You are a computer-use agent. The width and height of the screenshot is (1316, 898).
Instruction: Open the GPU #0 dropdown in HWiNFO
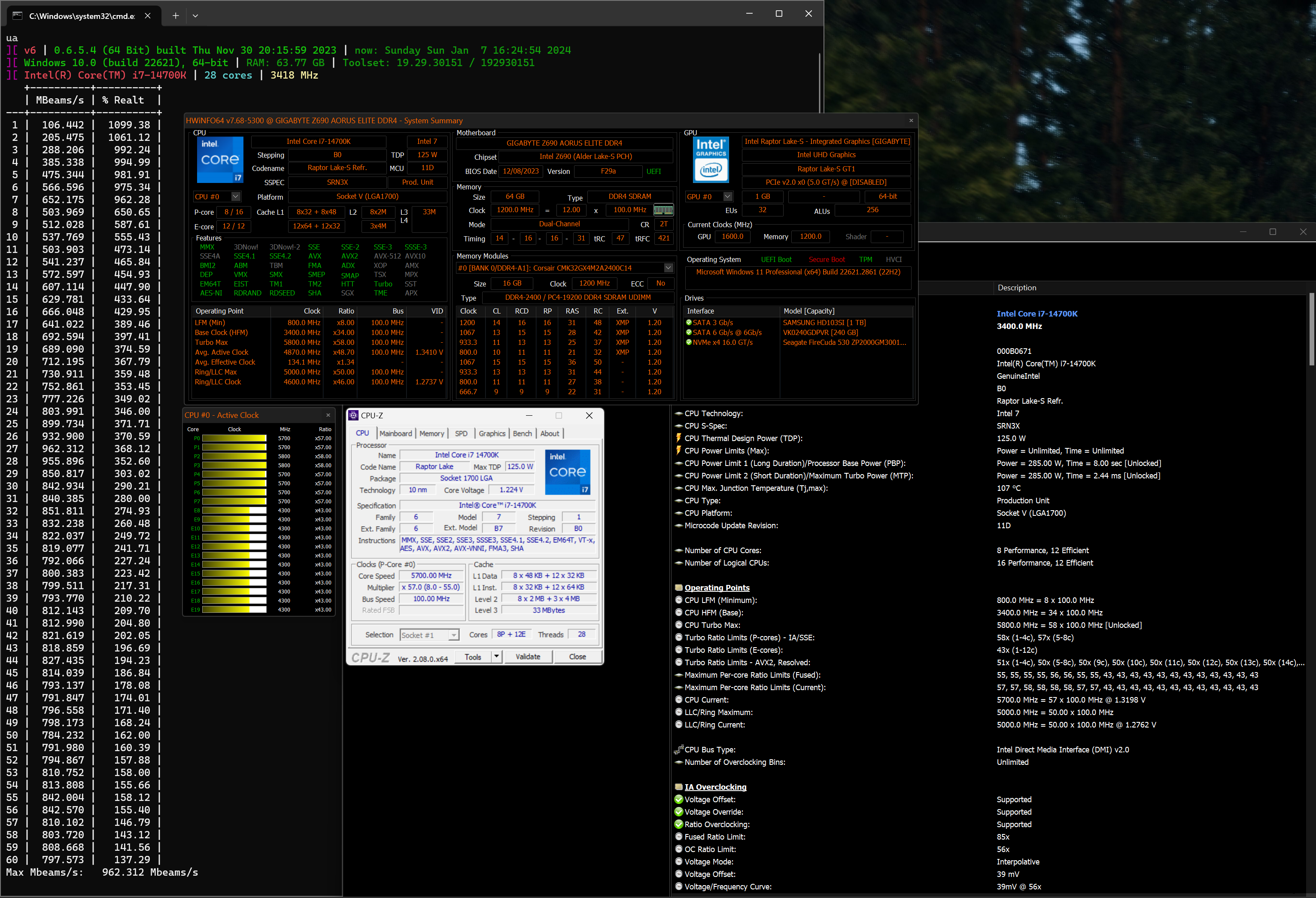pyautogui.click(x=728, y=197)
